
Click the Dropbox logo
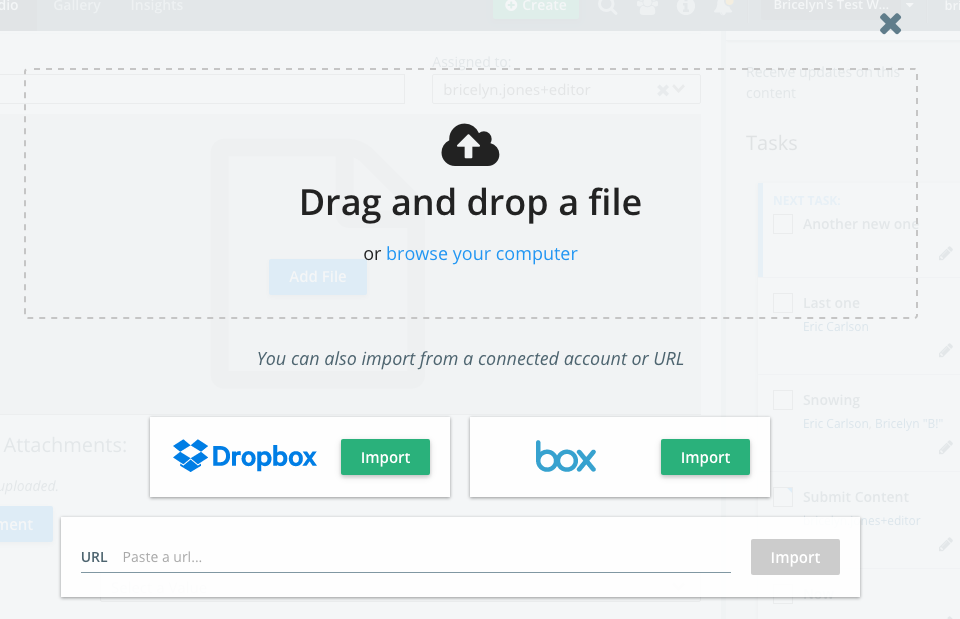[x=245, y=456]
